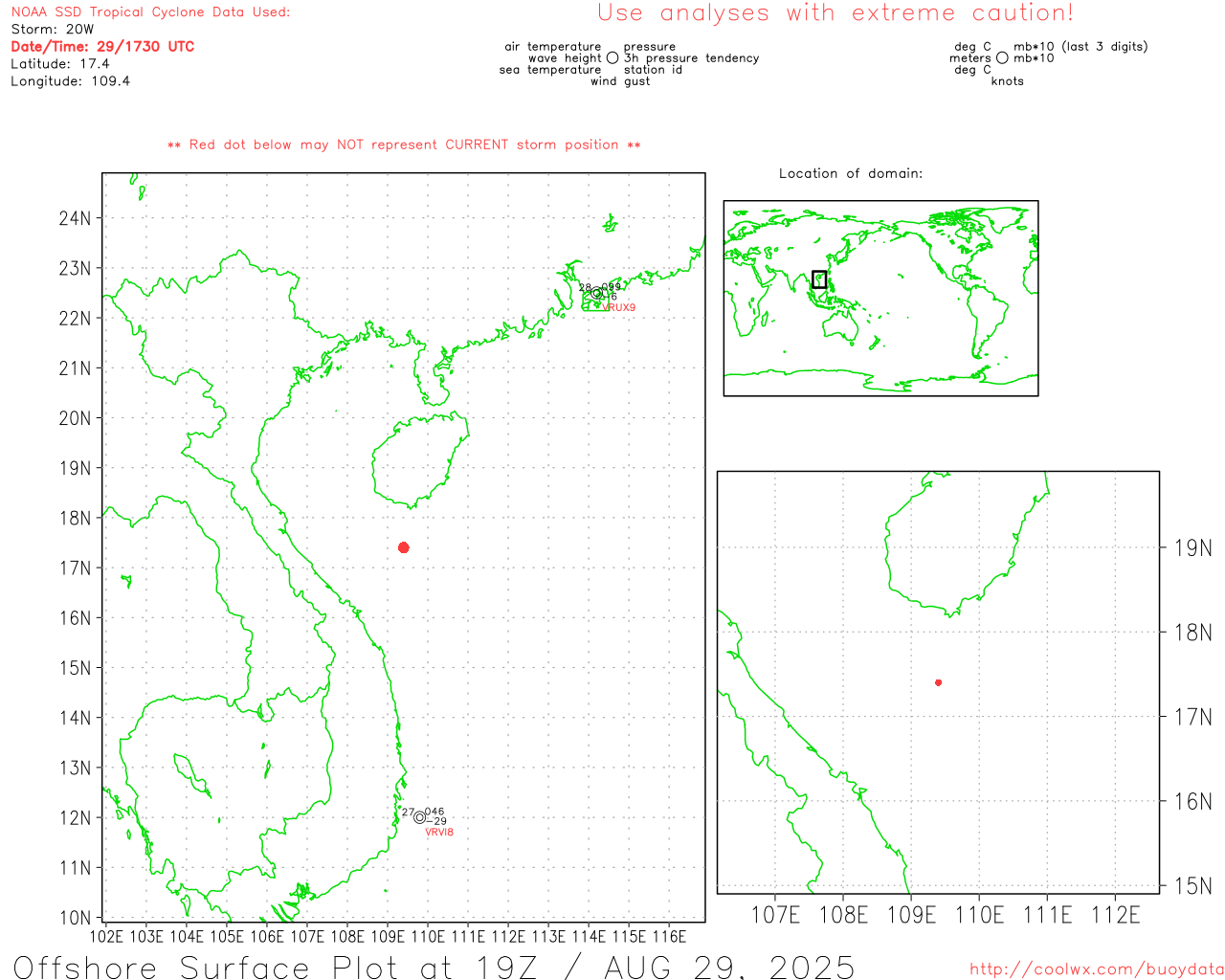1225x980 pixels.
Task: Click the VRVI8 station id label
Action: pyautogui.click(x=439, y=833)
